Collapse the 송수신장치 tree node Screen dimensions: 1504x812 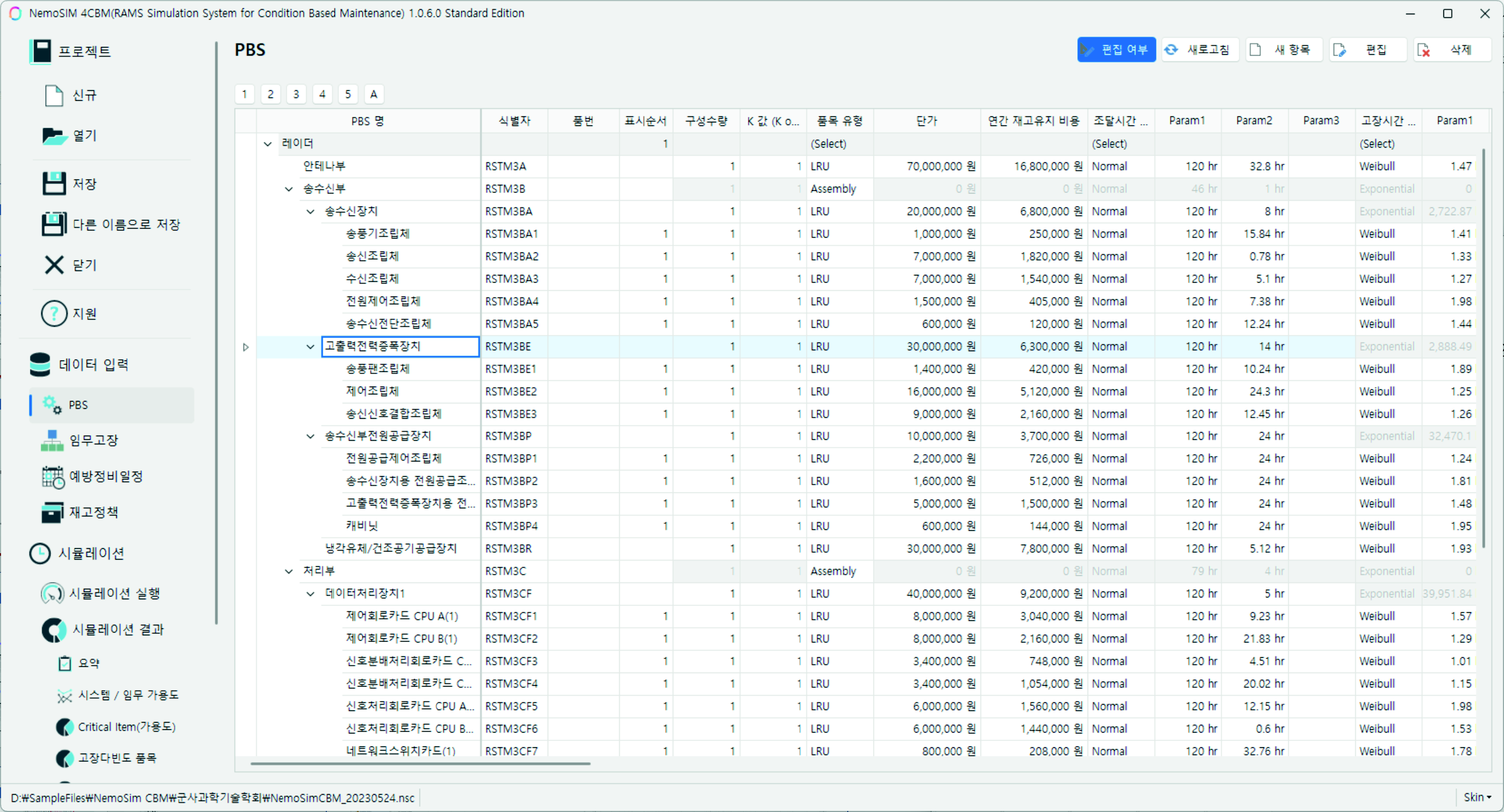pos(310,211)
